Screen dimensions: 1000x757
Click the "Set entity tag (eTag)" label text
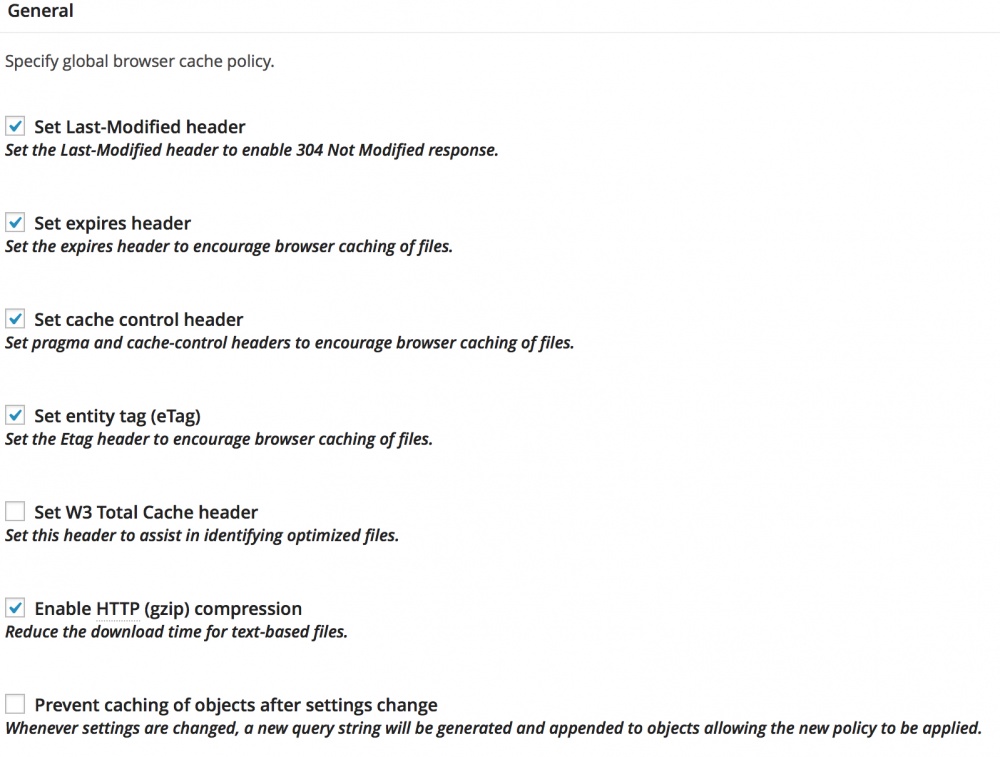click(117, 415)
